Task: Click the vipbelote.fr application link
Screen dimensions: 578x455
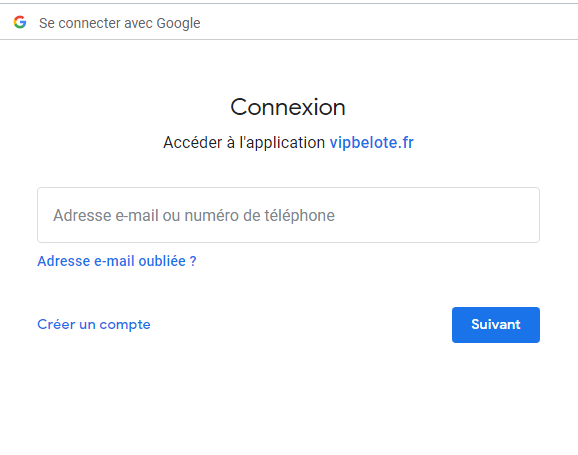Action: pos(372,143)
